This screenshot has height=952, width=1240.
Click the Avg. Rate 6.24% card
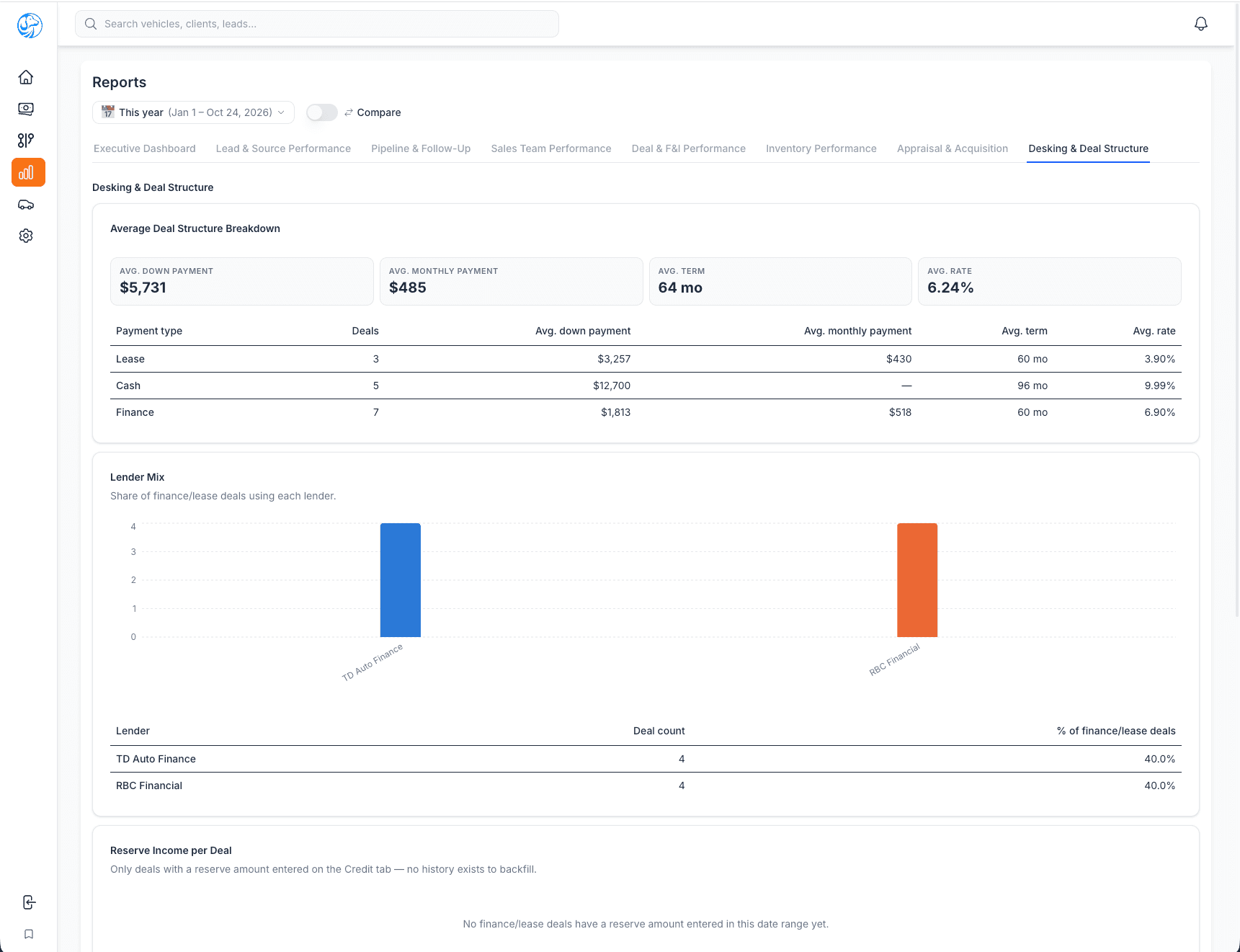tap(1050, 281)
